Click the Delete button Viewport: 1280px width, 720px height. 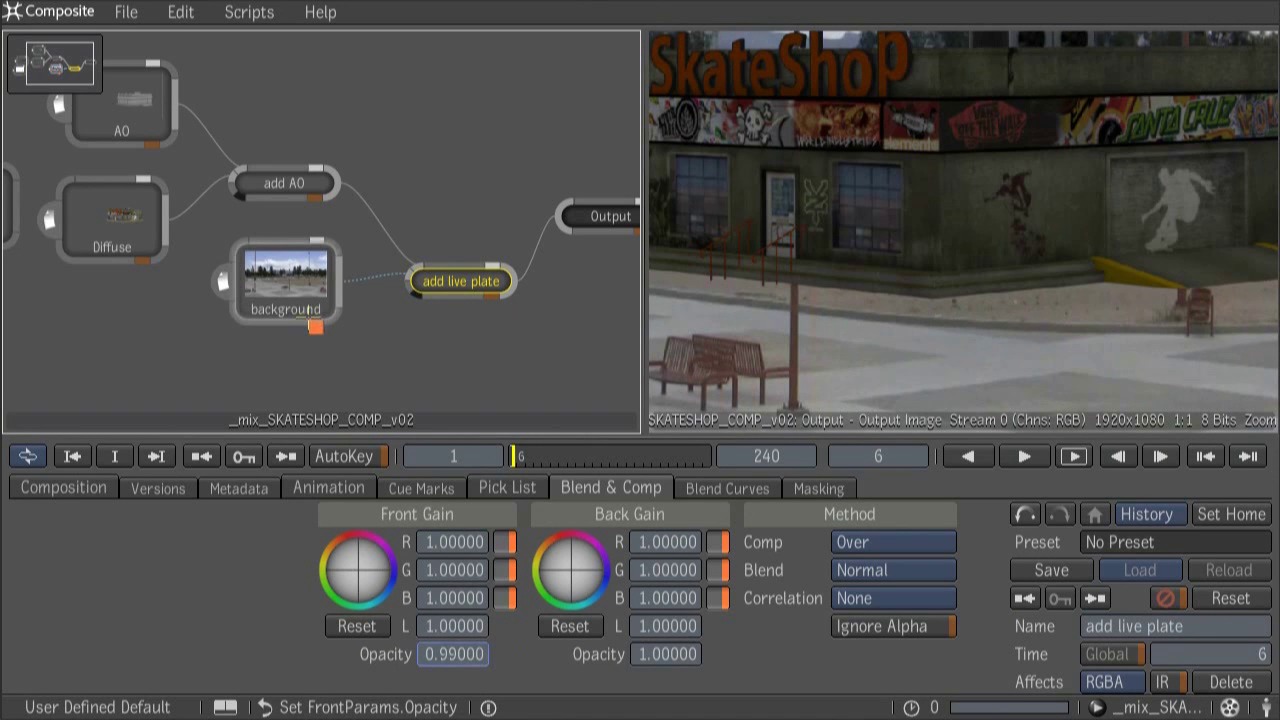coord(1231,682)
